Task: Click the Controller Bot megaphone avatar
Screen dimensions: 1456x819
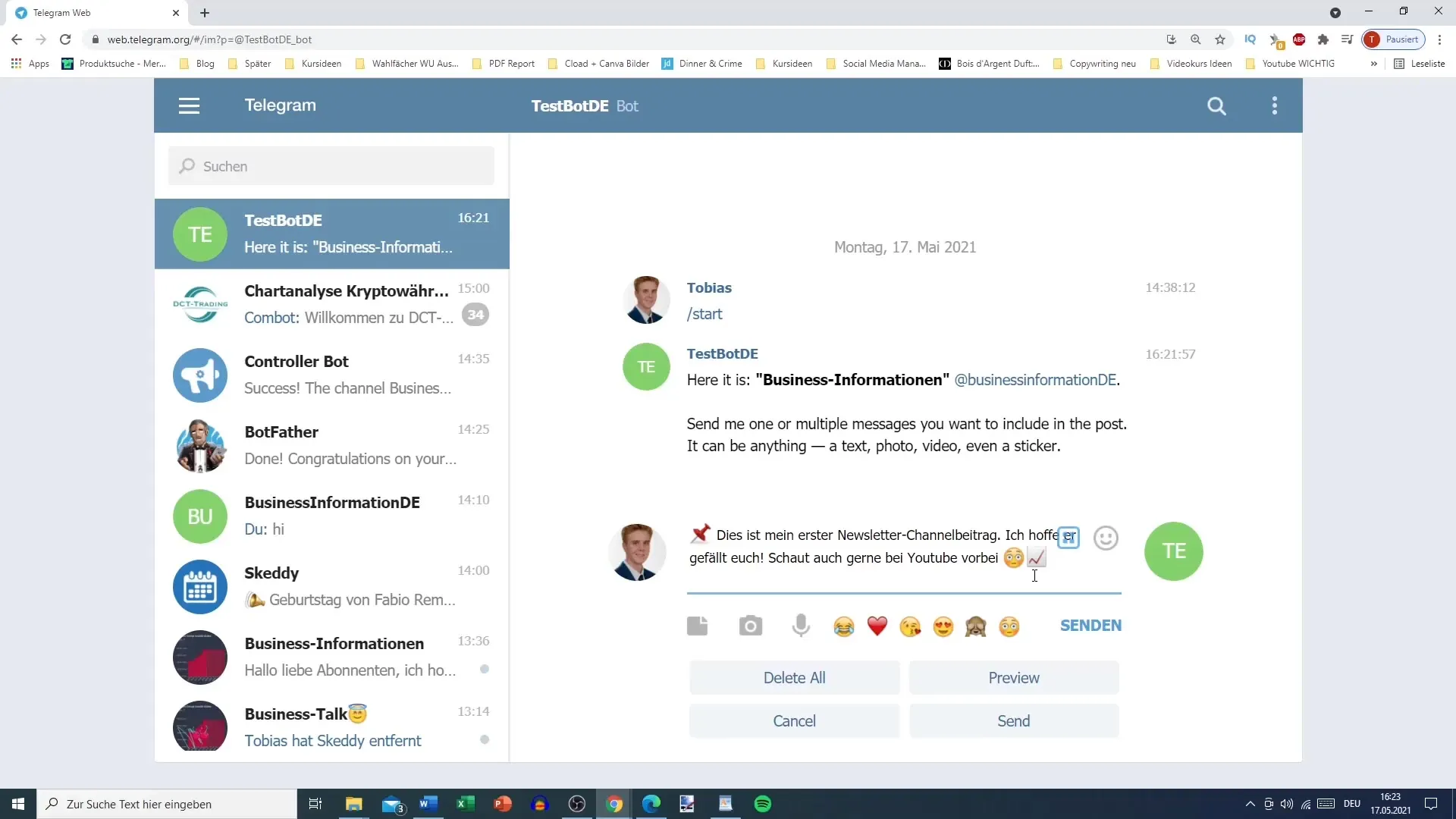Action: (x=200, y=375)
